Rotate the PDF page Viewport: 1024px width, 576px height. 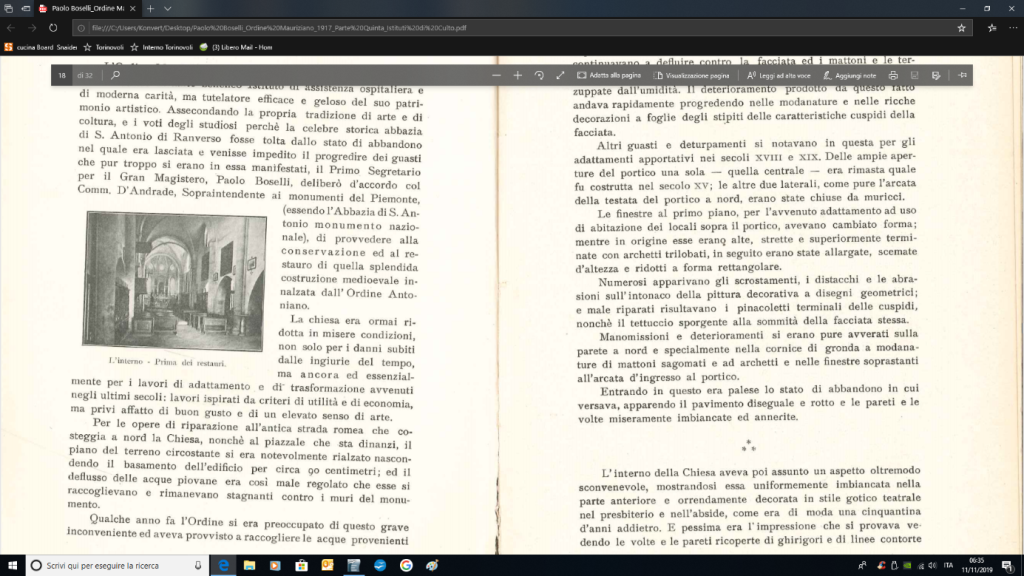coord(539,75)
